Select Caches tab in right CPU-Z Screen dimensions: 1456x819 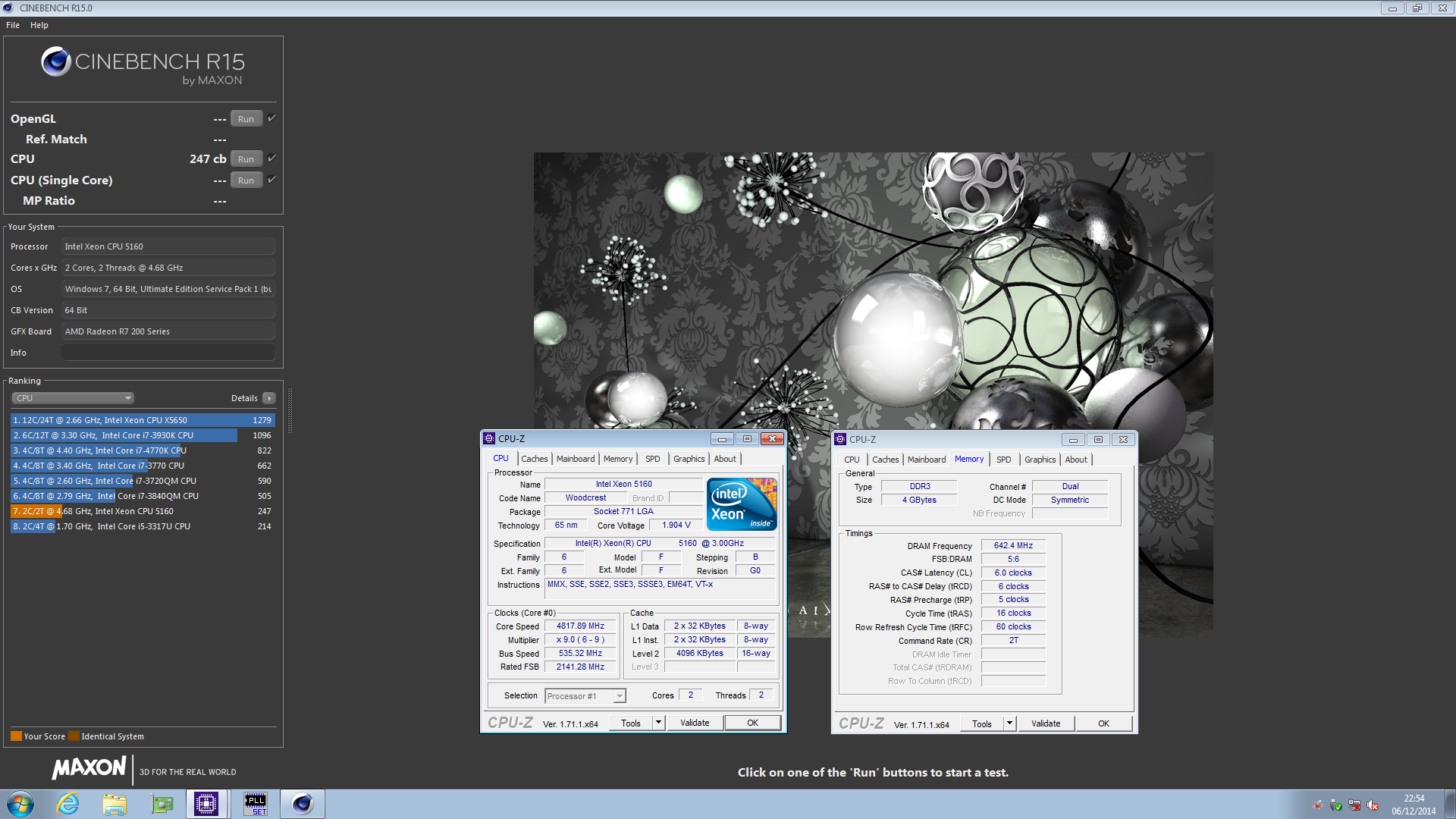886,460
